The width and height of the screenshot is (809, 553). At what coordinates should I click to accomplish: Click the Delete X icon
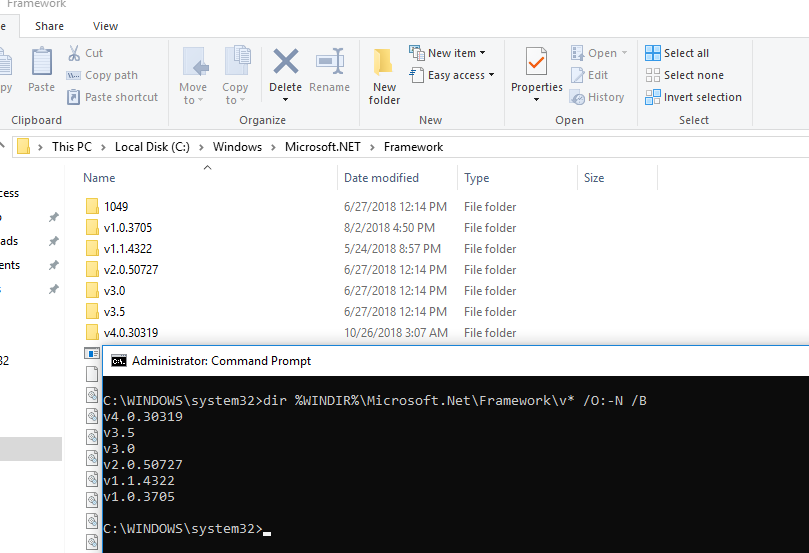[285, 61]
